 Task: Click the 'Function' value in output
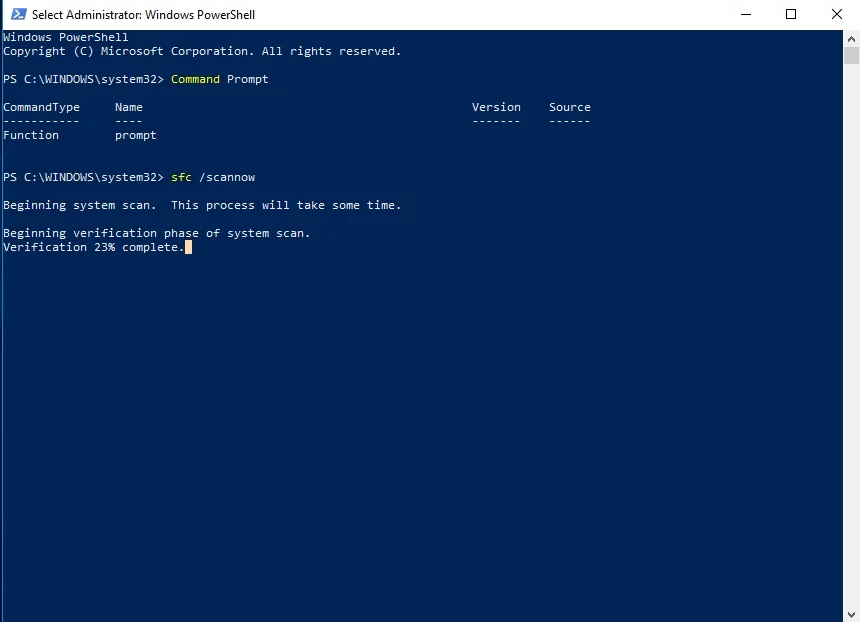(x=31, y=135)
